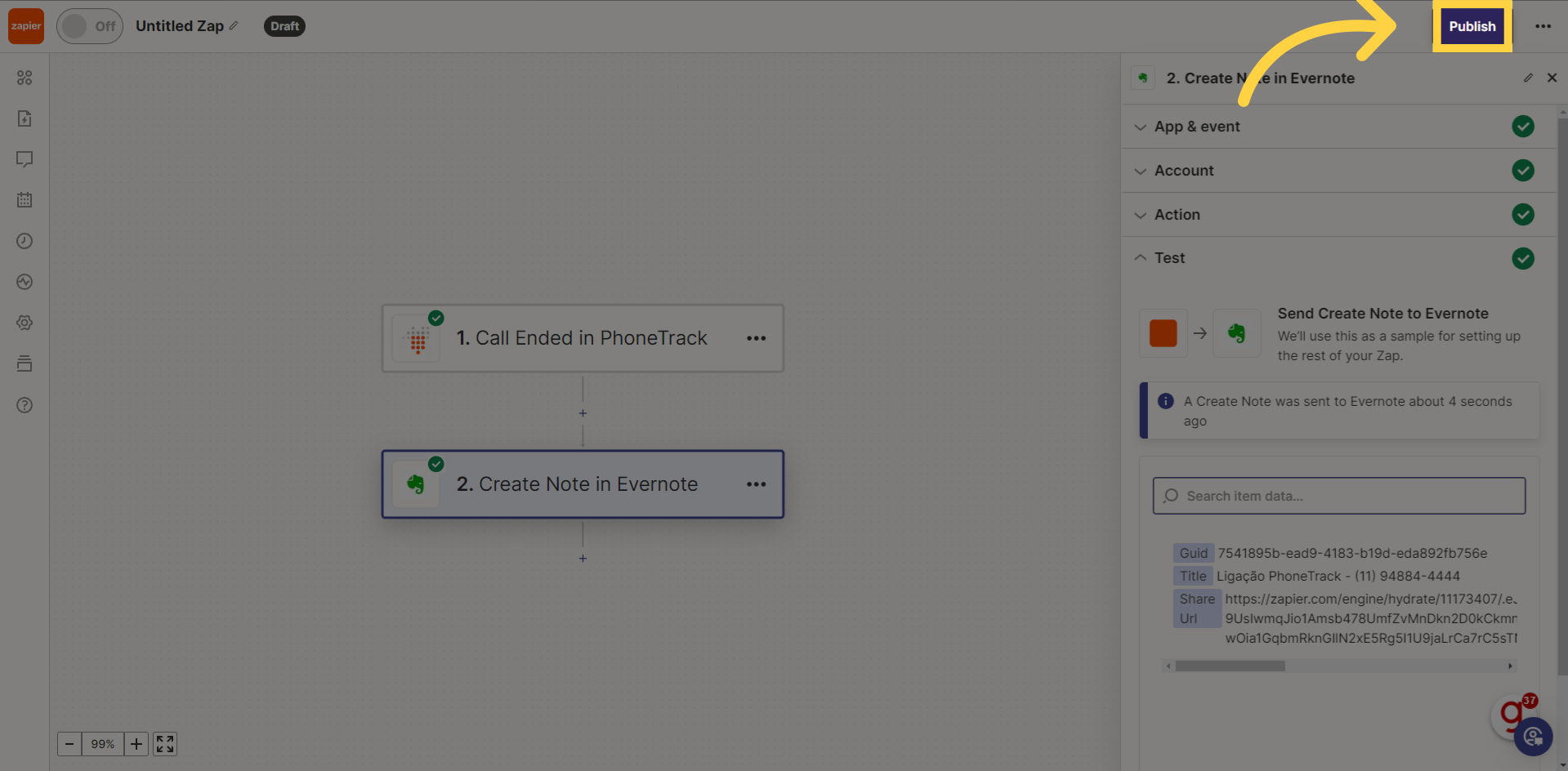This screenshot has width=1568, height=771.
Task: Select the Title field label
Action: (1193, 576)
